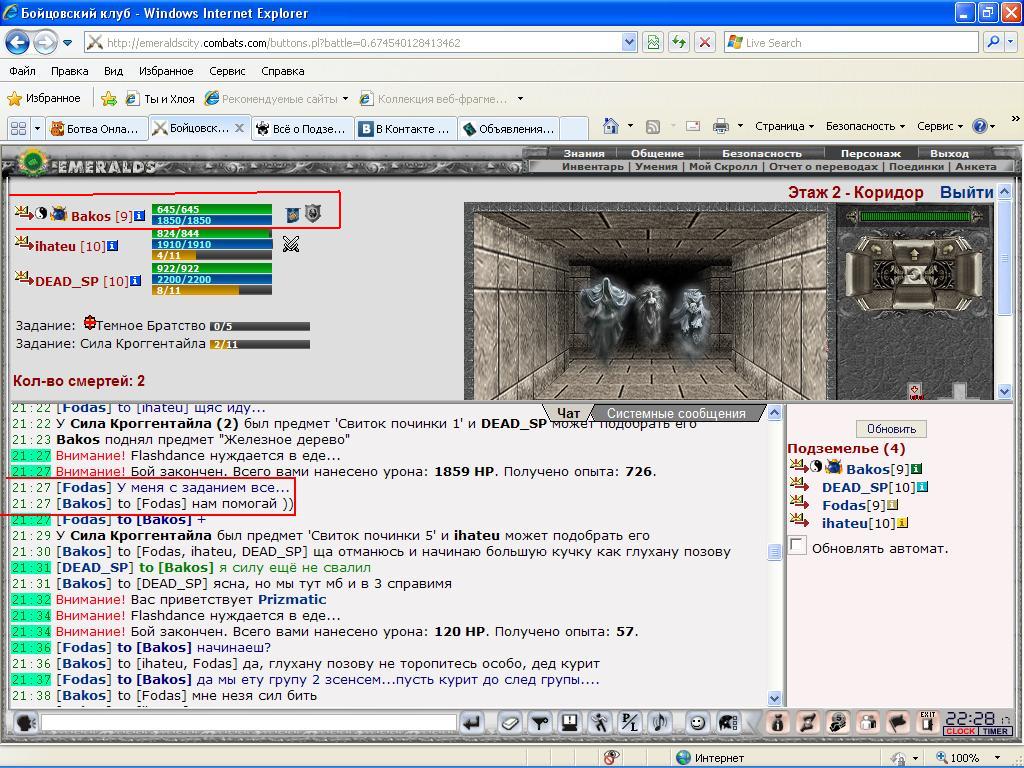Switch to the 'Системные сообщения' tab
The height and width of the screenshot is (768, 1024).
(676, 413)
